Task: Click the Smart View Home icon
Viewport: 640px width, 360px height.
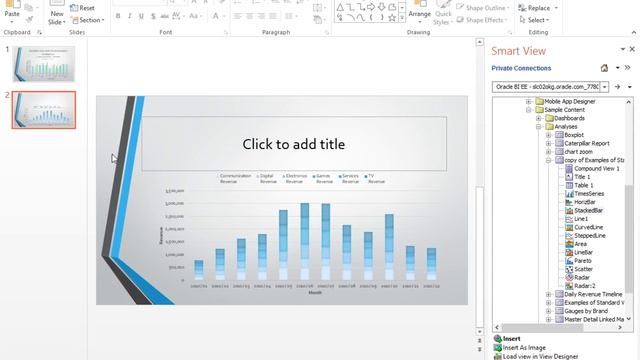Action: tap(604, 68)
